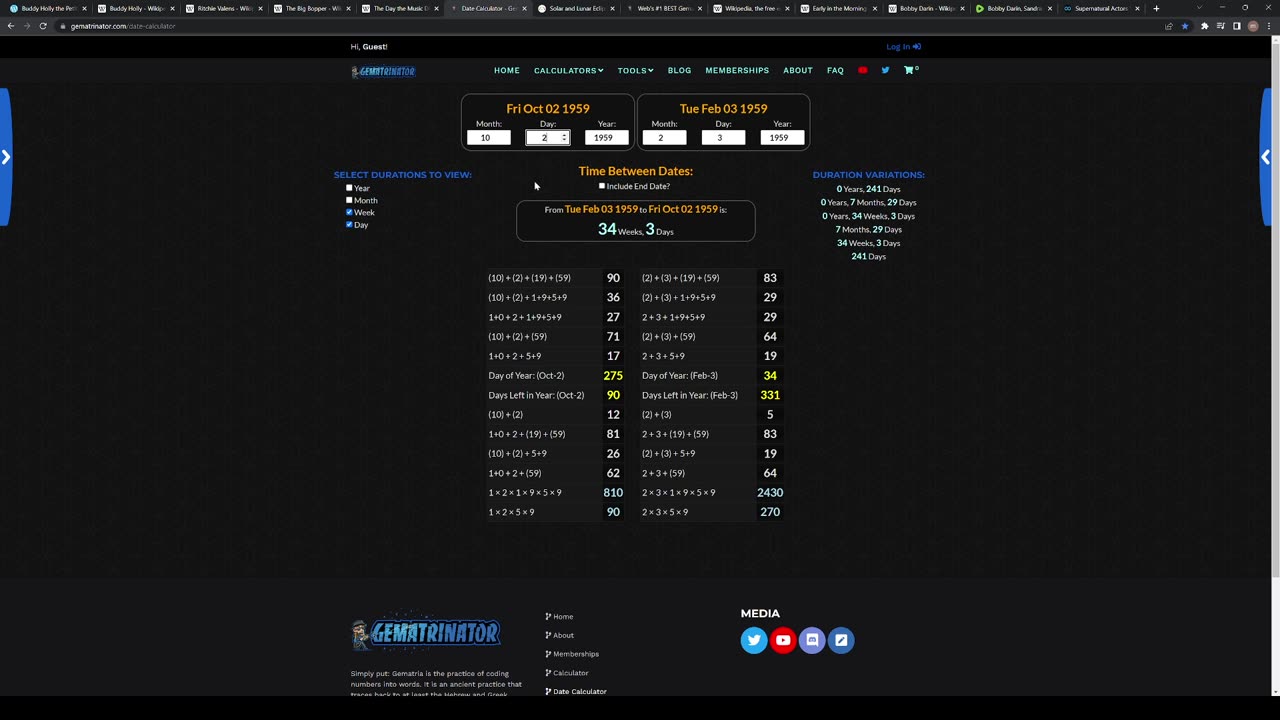Open FAQ in navigation

point(835,70)
